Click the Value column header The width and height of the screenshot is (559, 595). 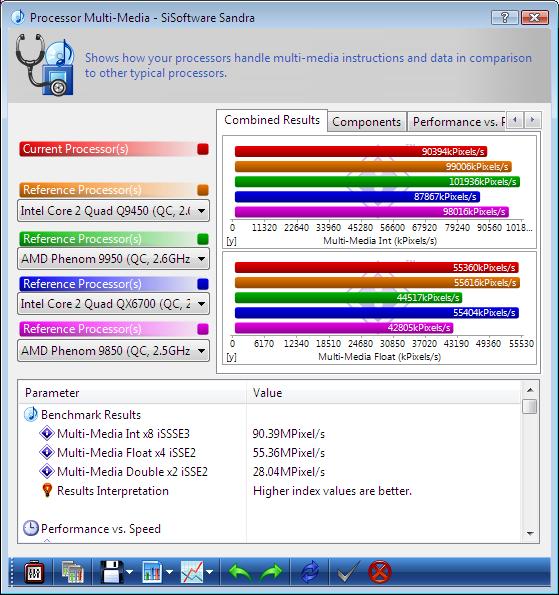click(383, 393)
